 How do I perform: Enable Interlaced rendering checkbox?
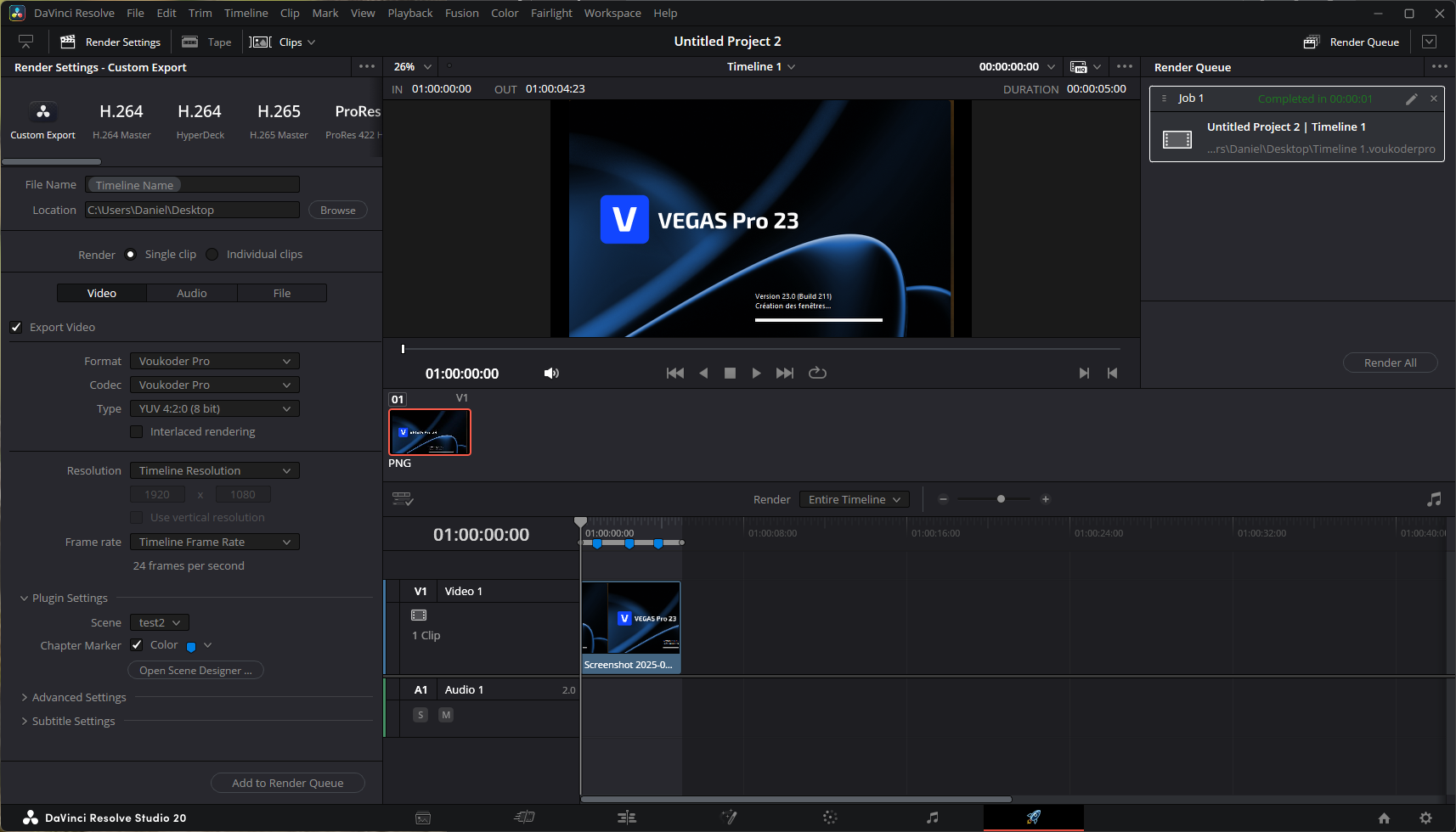pyautogui.click(x=136, y=432)
